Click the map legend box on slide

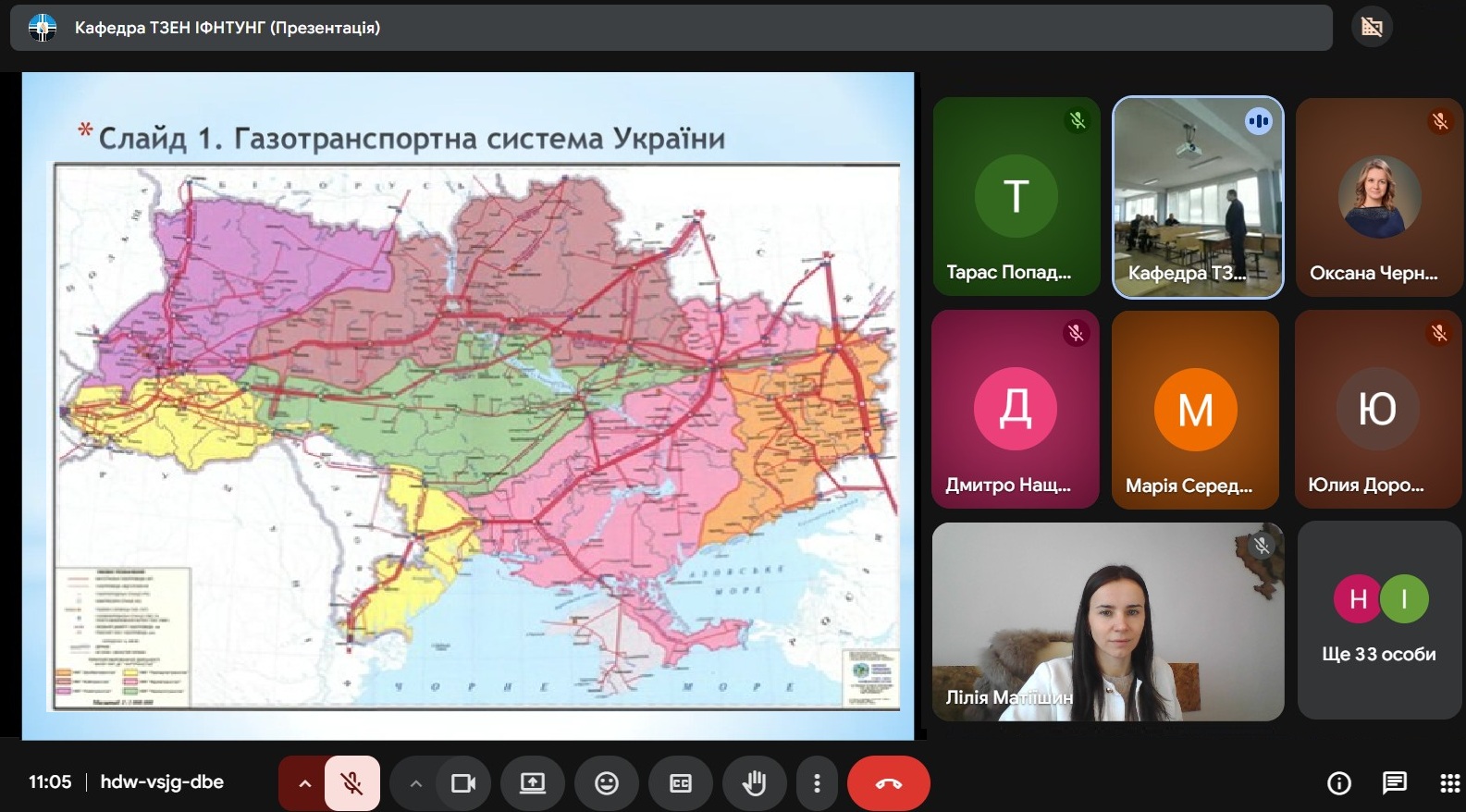click(x=124, y=637)
